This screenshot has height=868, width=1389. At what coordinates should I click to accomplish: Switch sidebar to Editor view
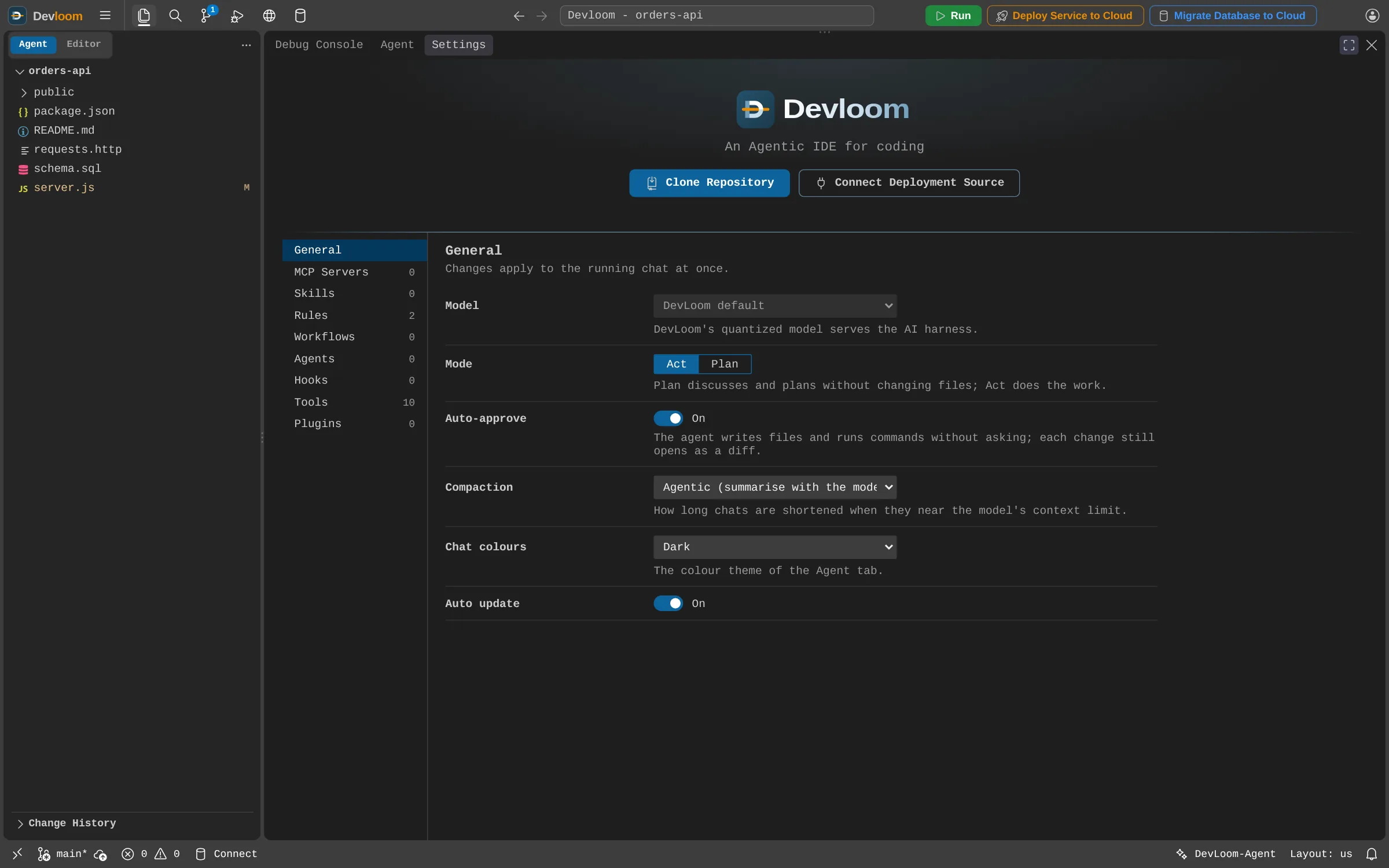tap(83, 44)
